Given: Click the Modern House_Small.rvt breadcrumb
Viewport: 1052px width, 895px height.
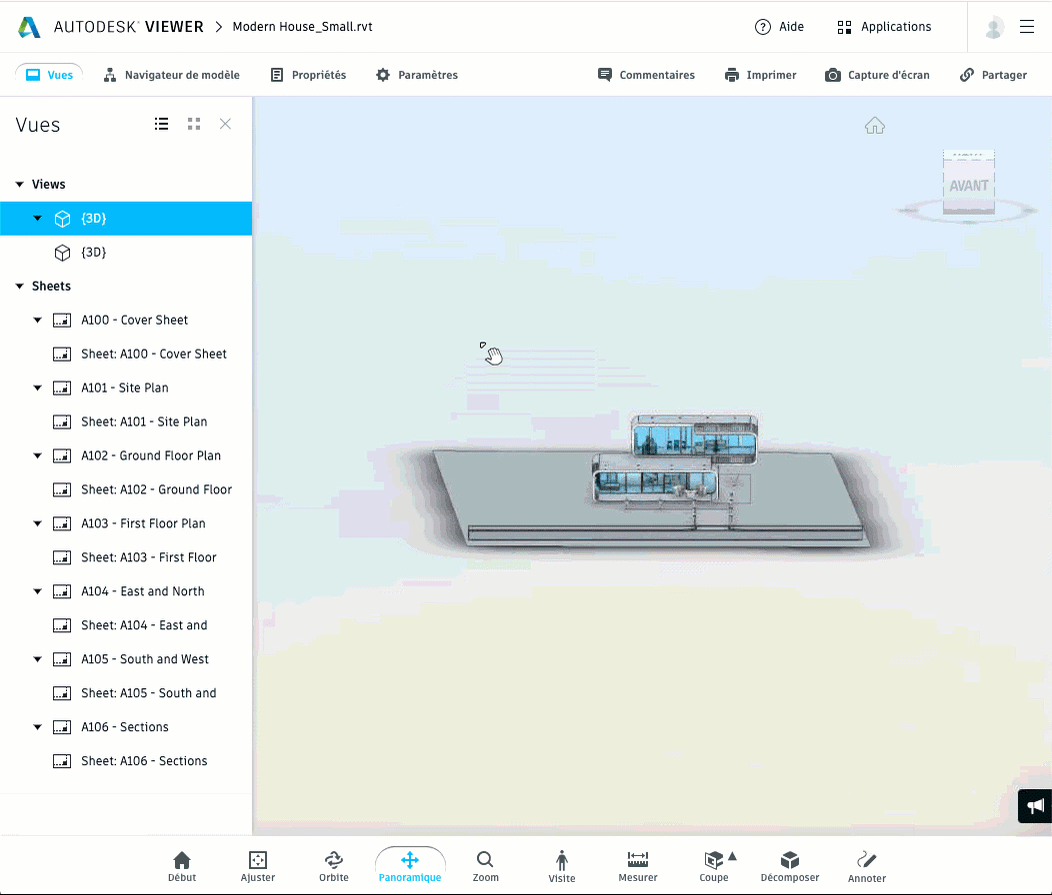Looking at the screenshot, I should tap(303, 27).
